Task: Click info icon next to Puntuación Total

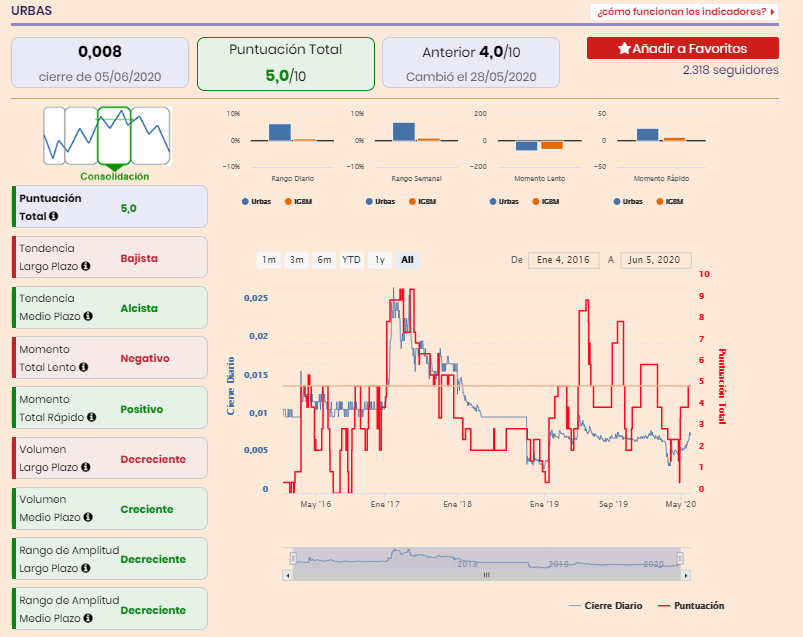Action: [53, 217]
